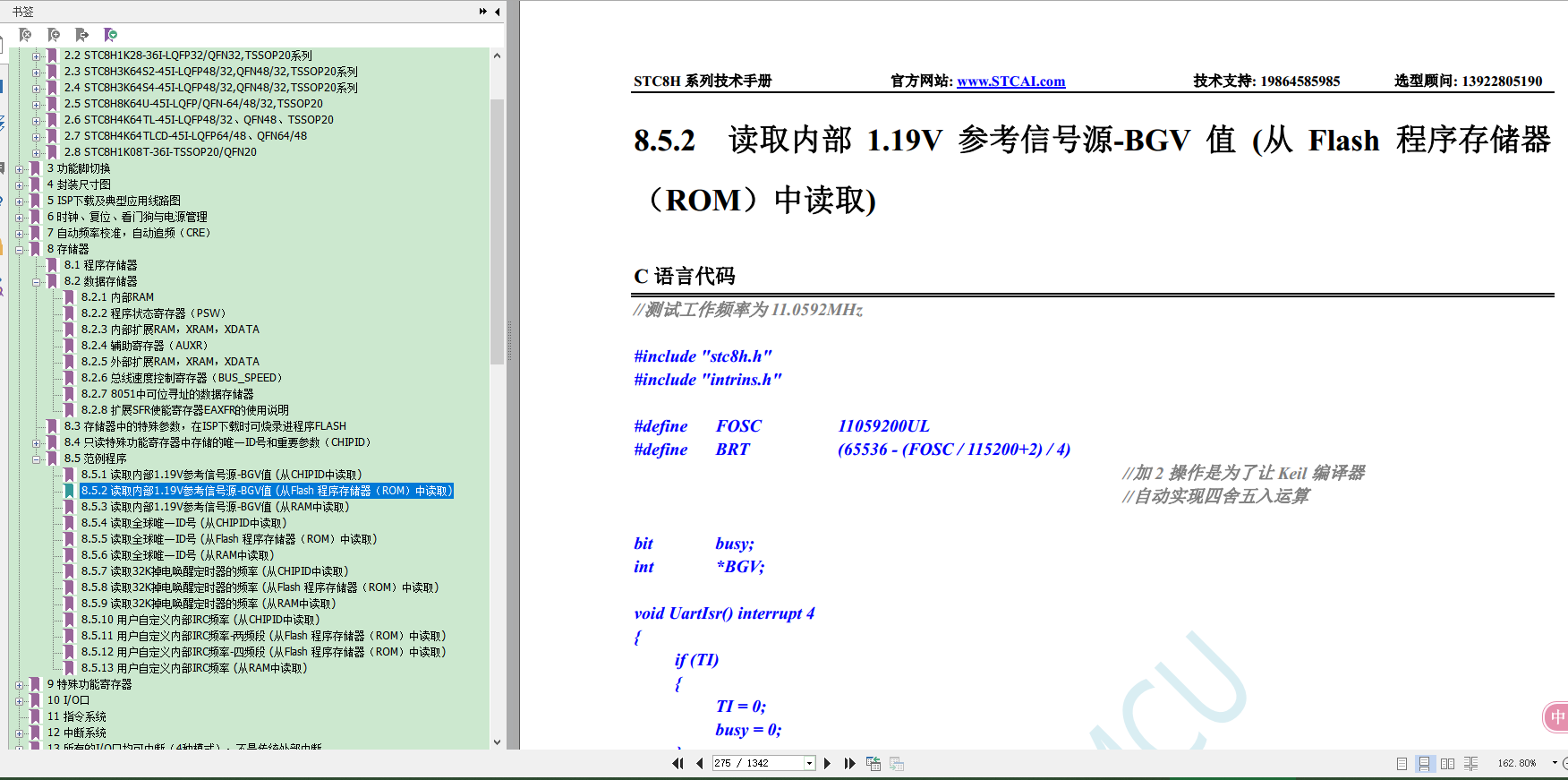Select highlighted 8.5.2 bookmark entry
The height and width of the screenshot is (780, 1568).
click(267, 491)
